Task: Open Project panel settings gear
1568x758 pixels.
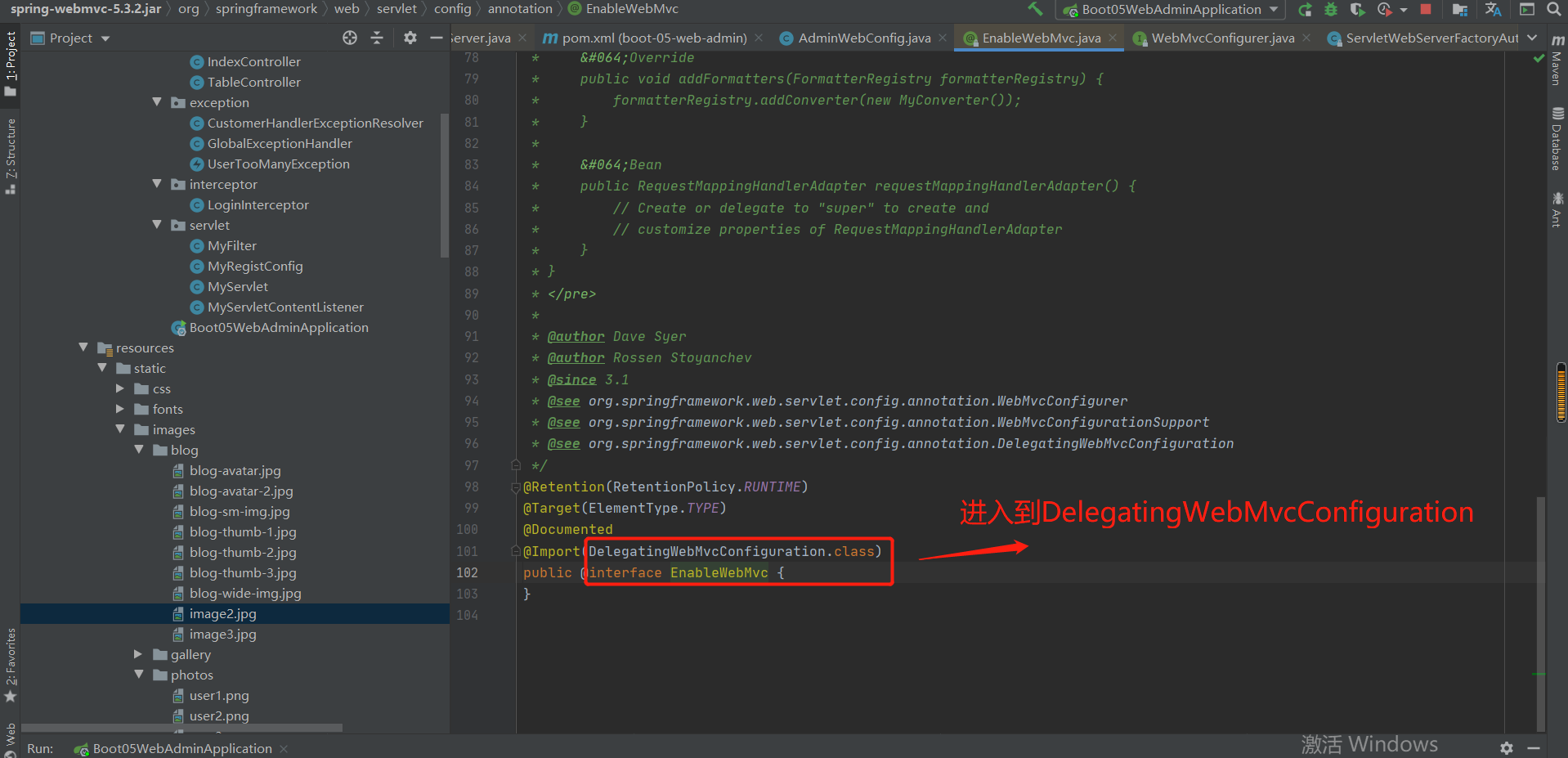Action: coord(410,38)
